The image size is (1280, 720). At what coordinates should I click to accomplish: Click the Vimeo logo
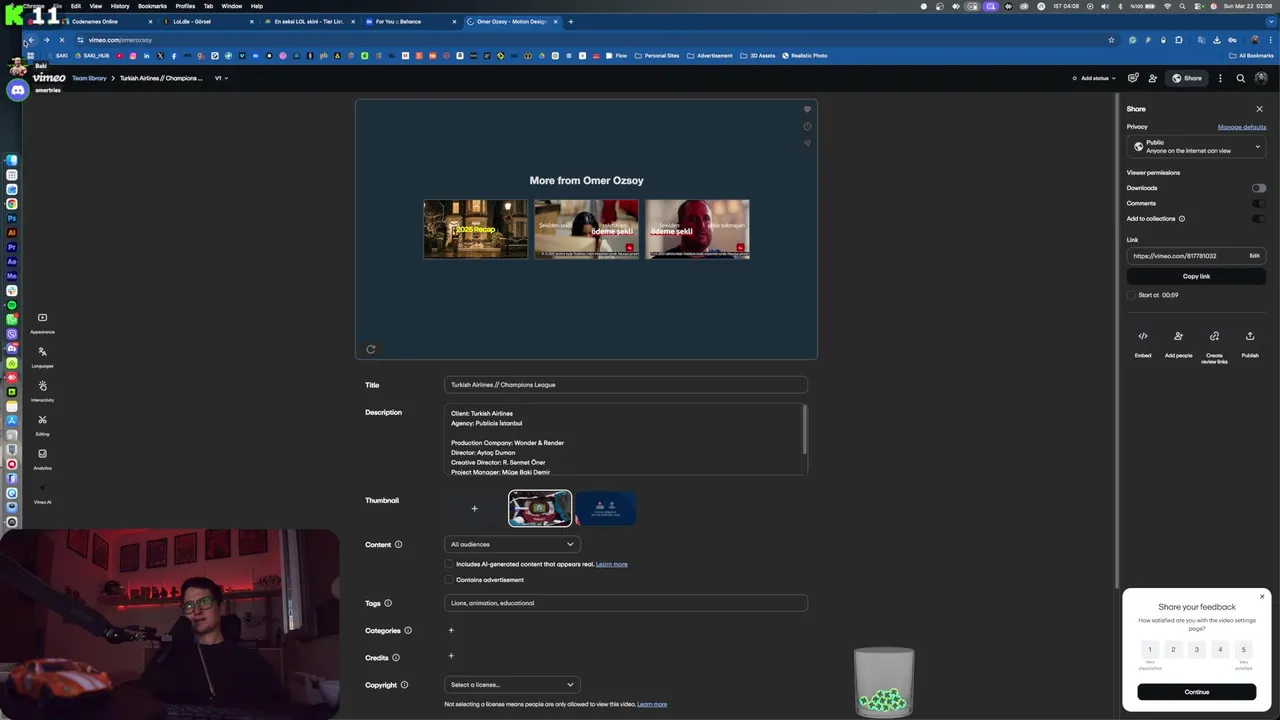tap(49, 78)
